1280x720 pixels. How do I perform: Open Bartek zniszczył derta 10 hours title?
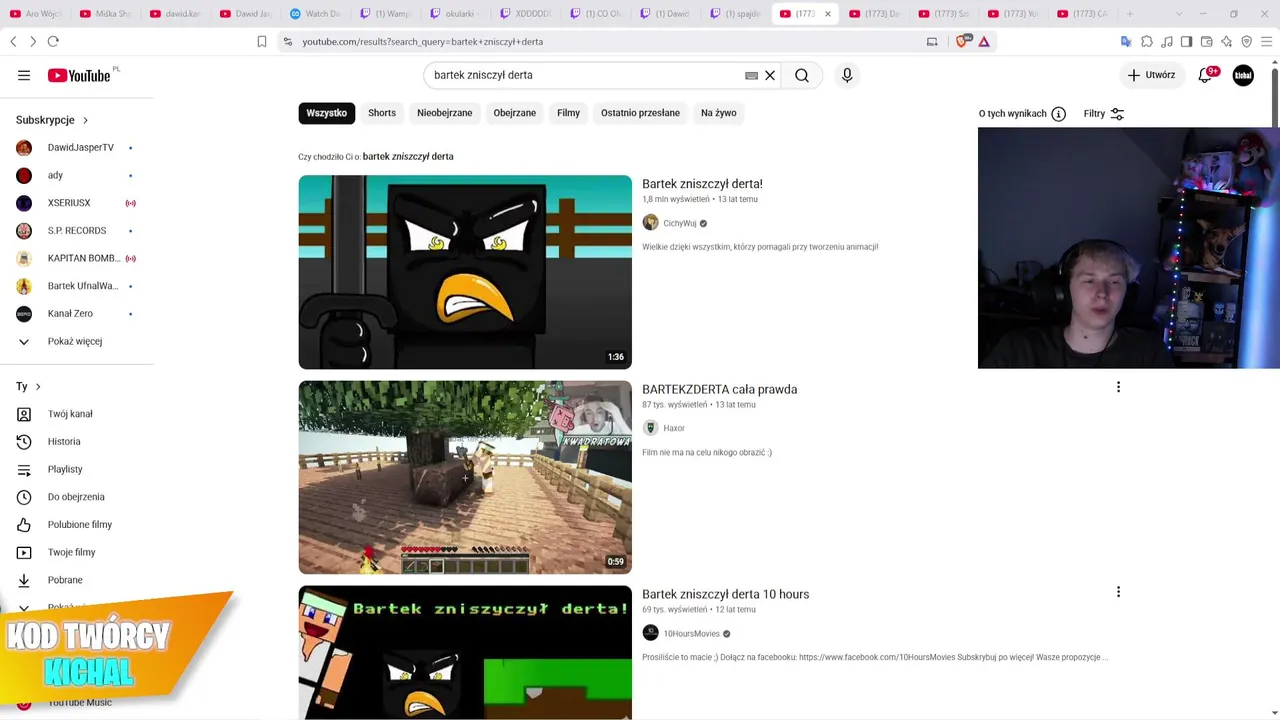725,594
